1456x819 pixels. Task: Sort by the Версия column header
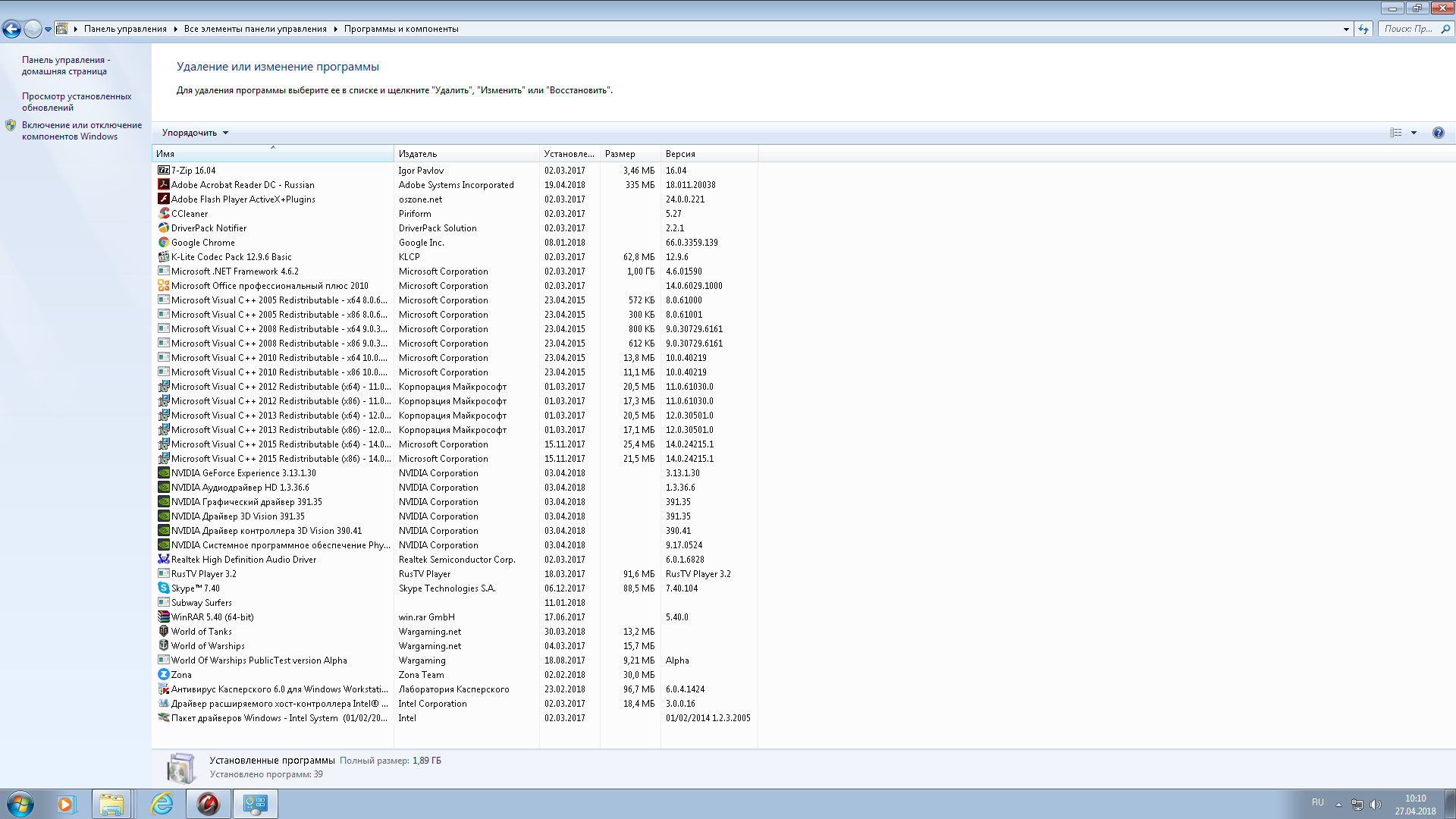709,154
